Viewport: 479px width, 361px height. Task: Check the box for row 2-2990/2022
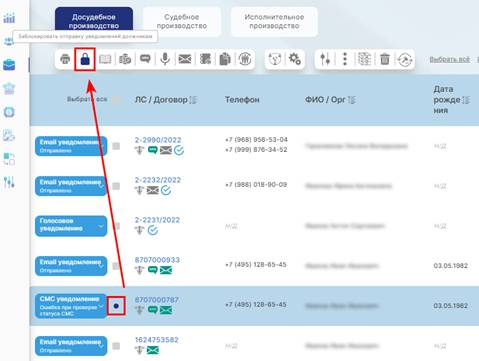(116, 146)
